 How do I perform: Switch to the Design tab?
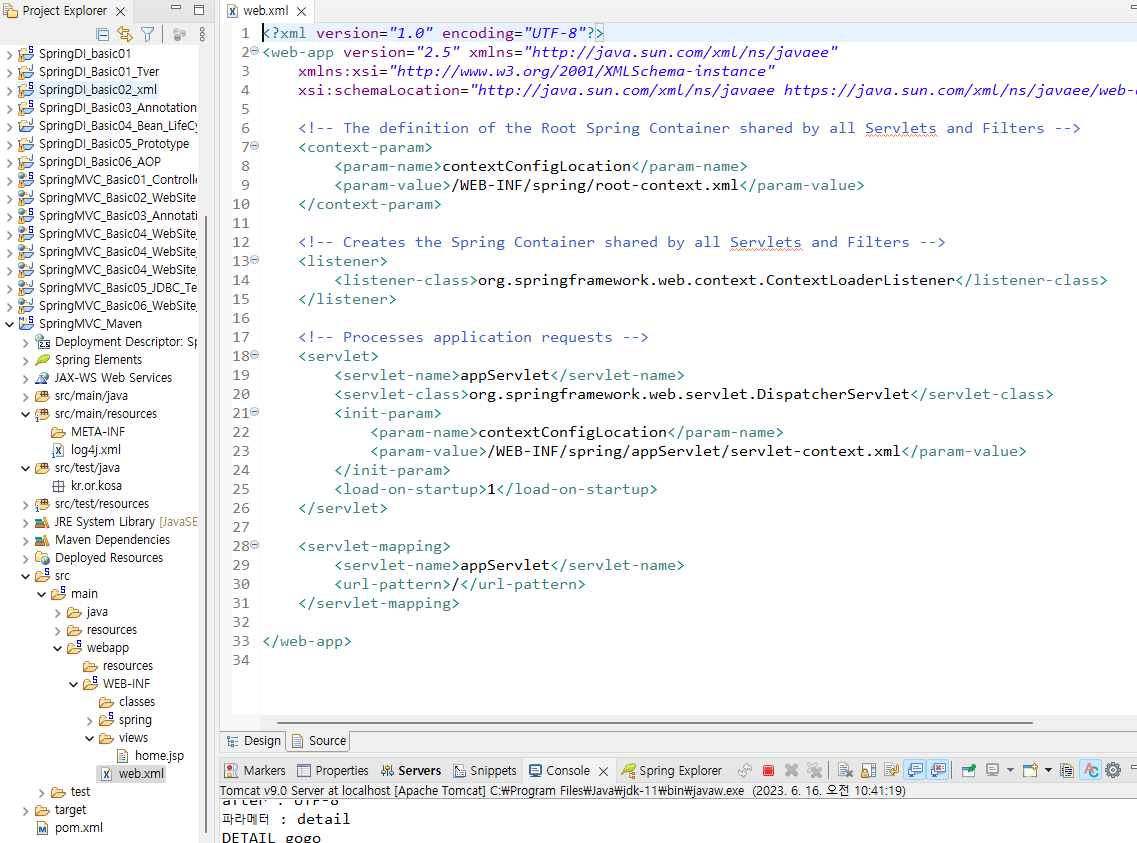point(254,741)
